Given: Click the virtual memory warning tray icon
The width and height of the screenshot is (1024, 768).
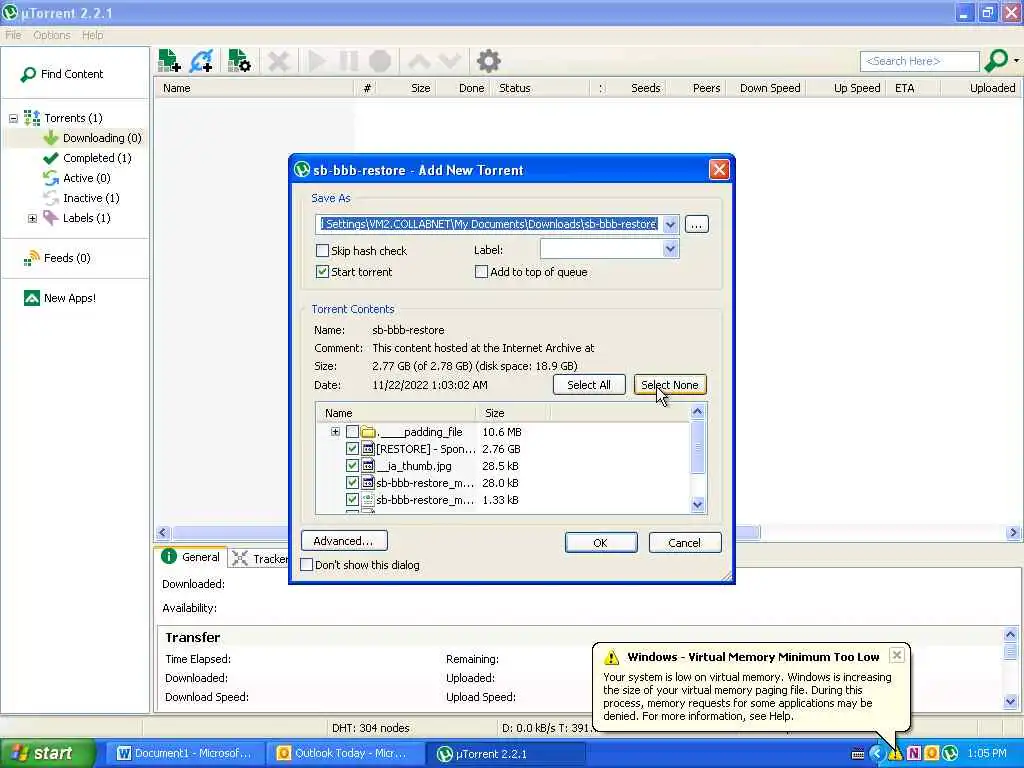Looking at the screenshot, I should (895, 754).
